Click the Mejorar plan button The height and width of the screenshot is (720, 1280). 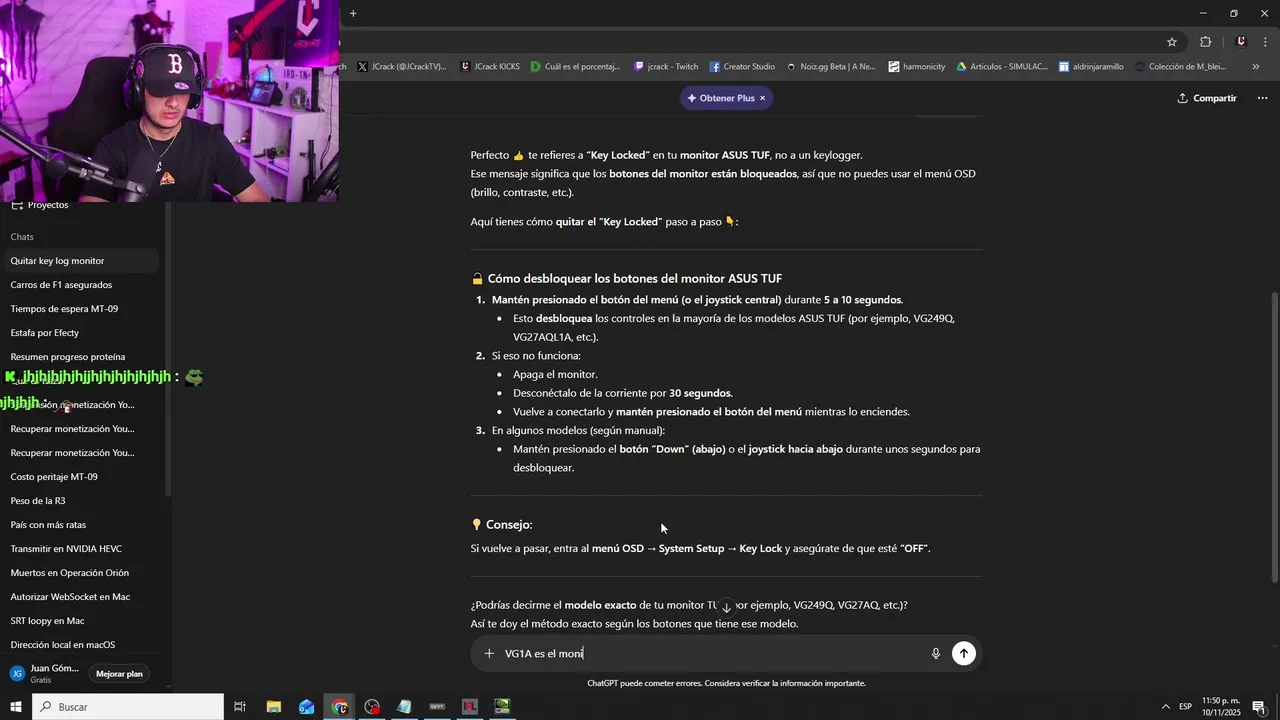[x=119, y=674]
